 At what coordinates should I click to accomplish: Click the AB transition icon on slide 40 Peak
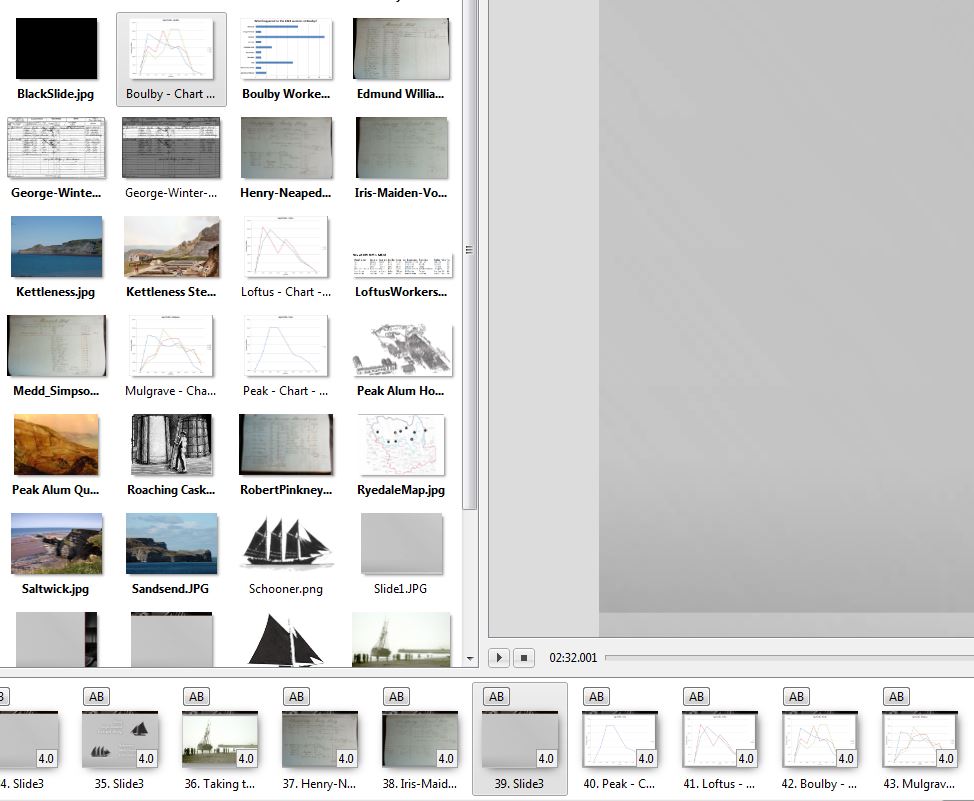click(x=597, y=697)
